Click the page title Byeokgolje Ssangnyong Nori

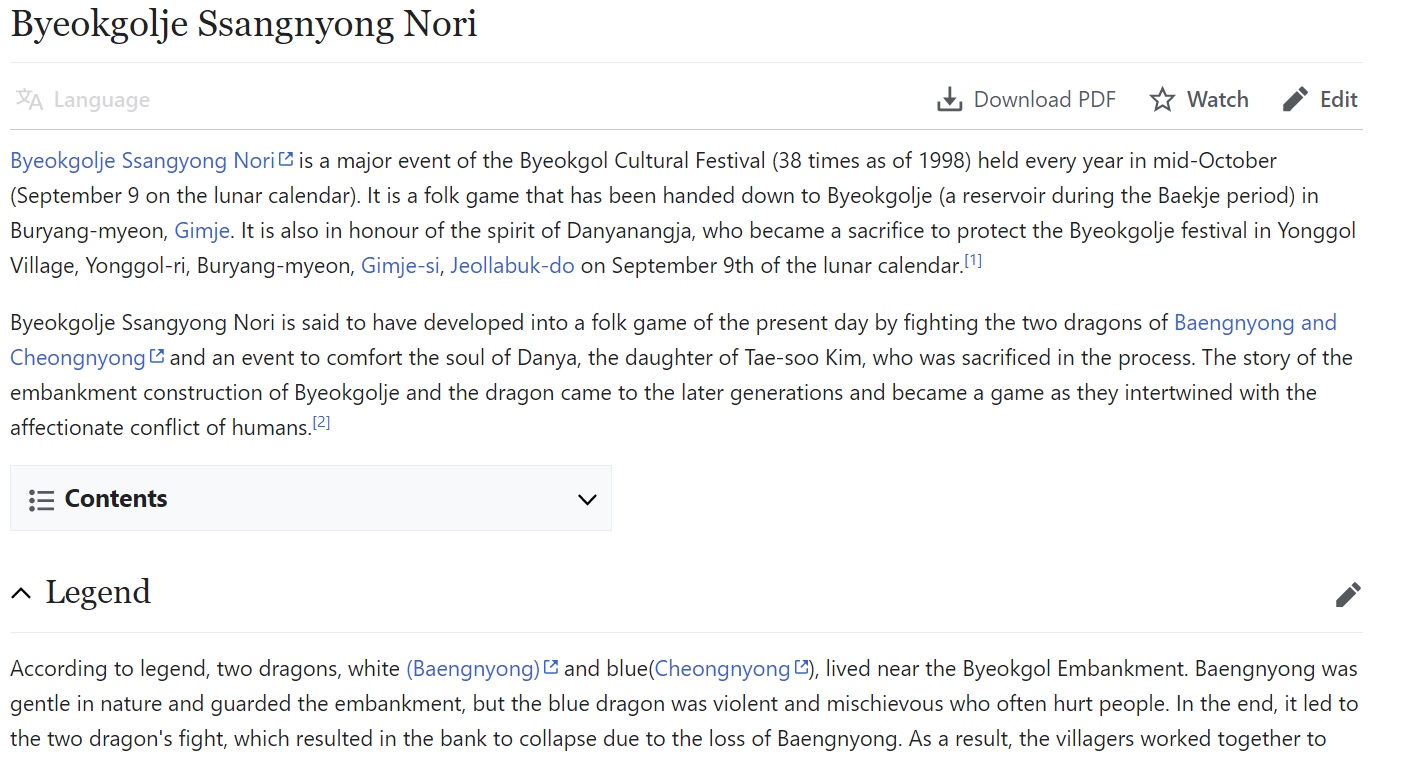pyautogui.click(x=244, y=24)
